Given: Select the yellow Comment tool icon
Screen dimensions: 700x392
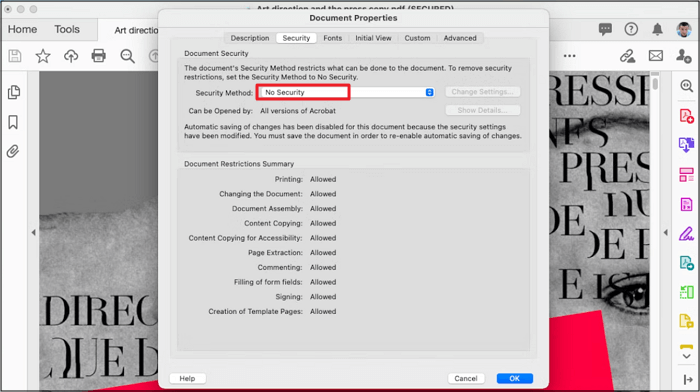Looking at the screenshot, I should point(686,321).
